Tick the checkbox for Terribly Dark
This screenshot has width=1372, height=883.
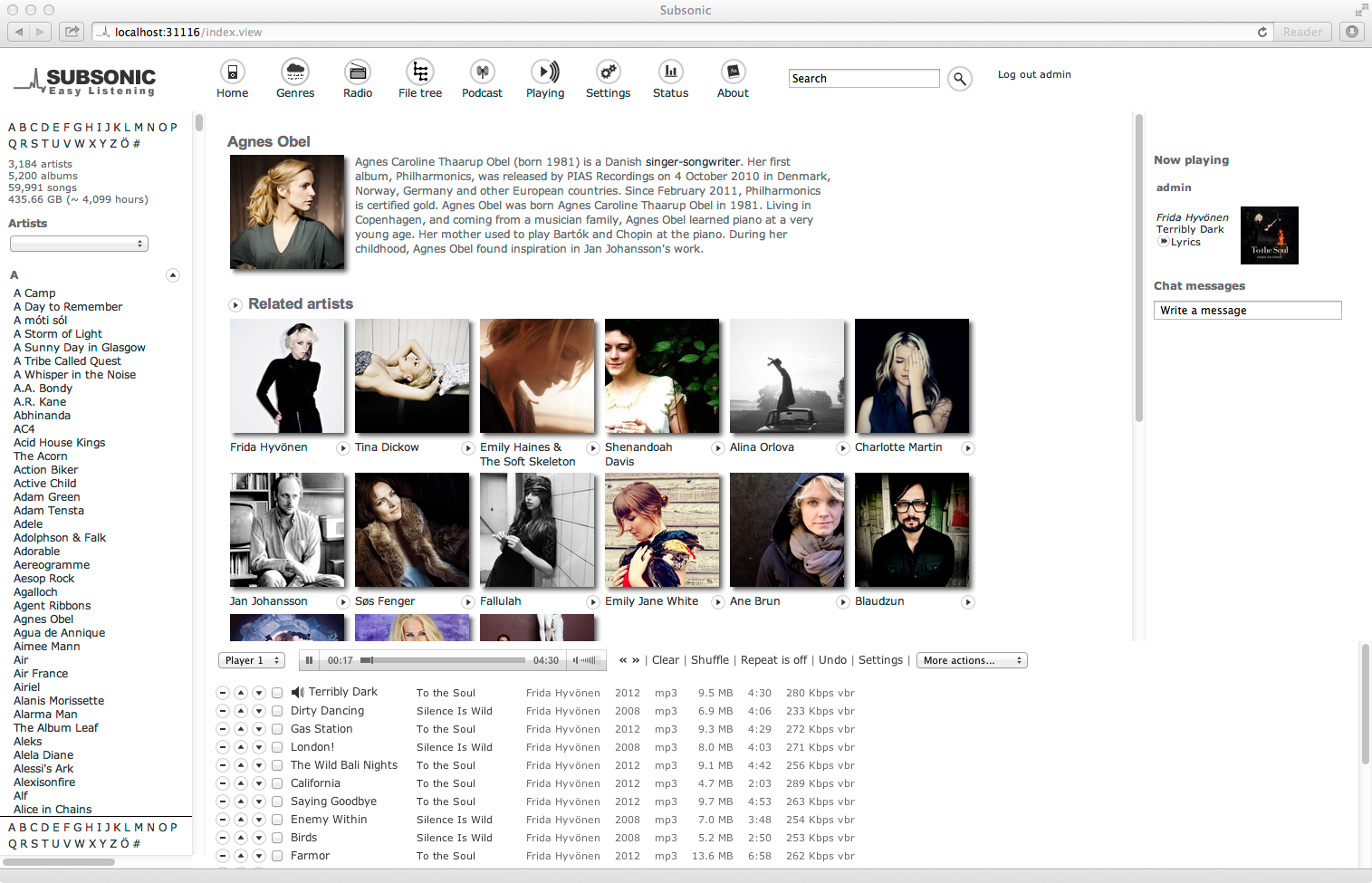click(x=277, y=693)
